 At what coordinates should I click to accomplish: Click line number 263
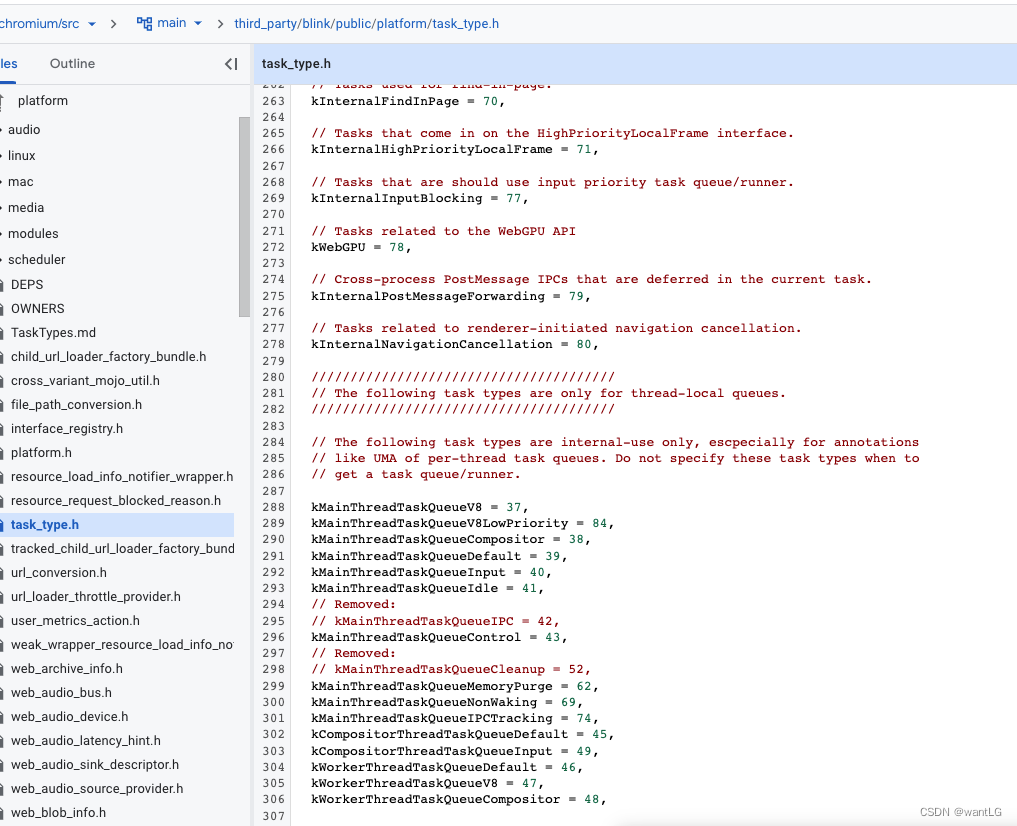click(x=273, y=101)
